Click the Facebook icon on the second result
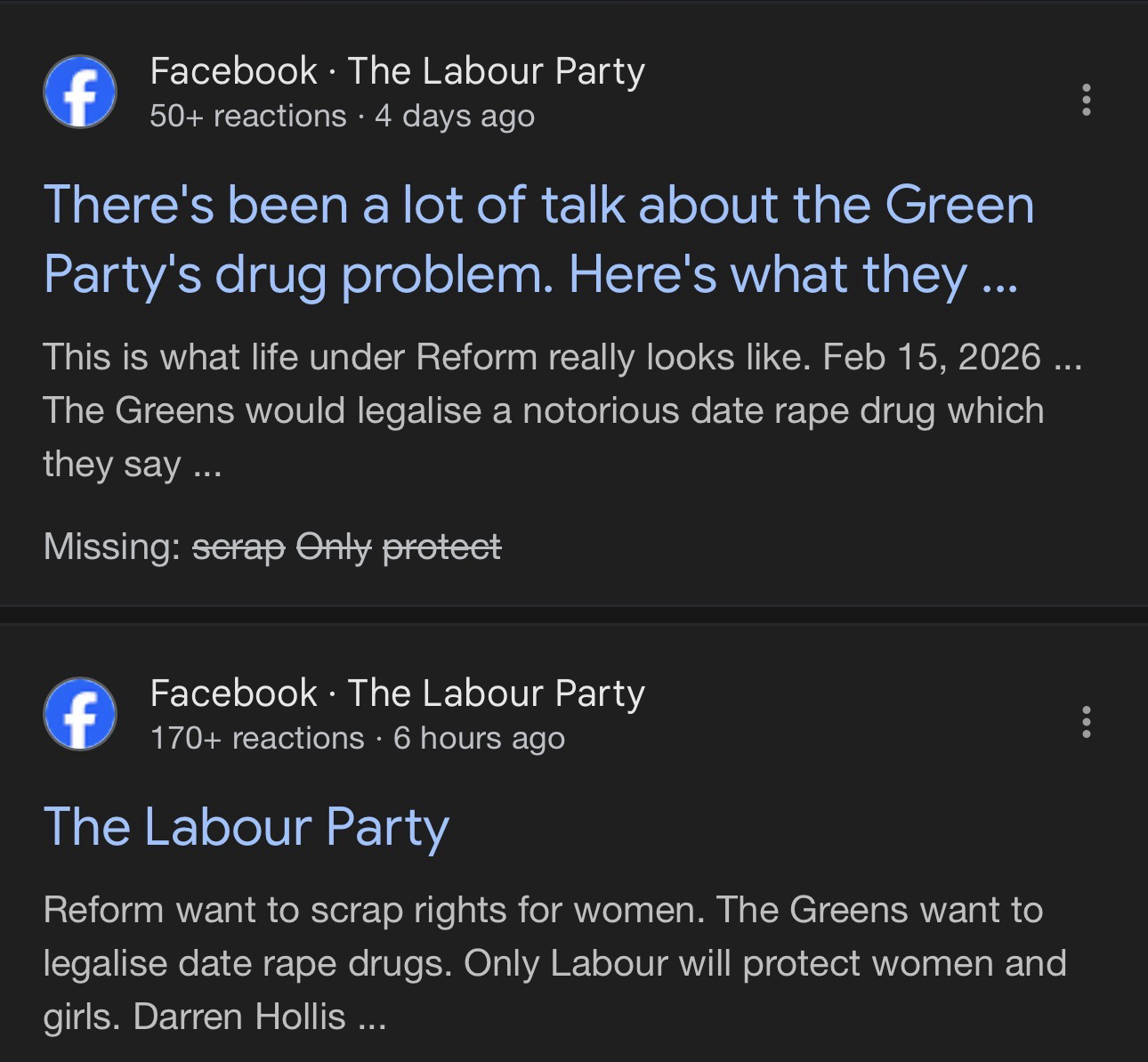1148x1062 pixels. pos(79,715)
